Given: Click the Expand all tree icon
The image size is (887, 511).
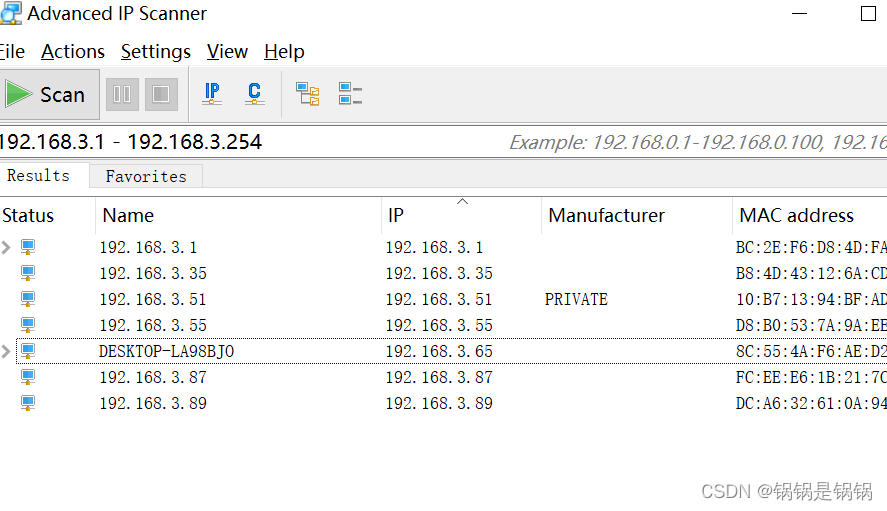Looking at the screenshot, I should tap(308, 94).
